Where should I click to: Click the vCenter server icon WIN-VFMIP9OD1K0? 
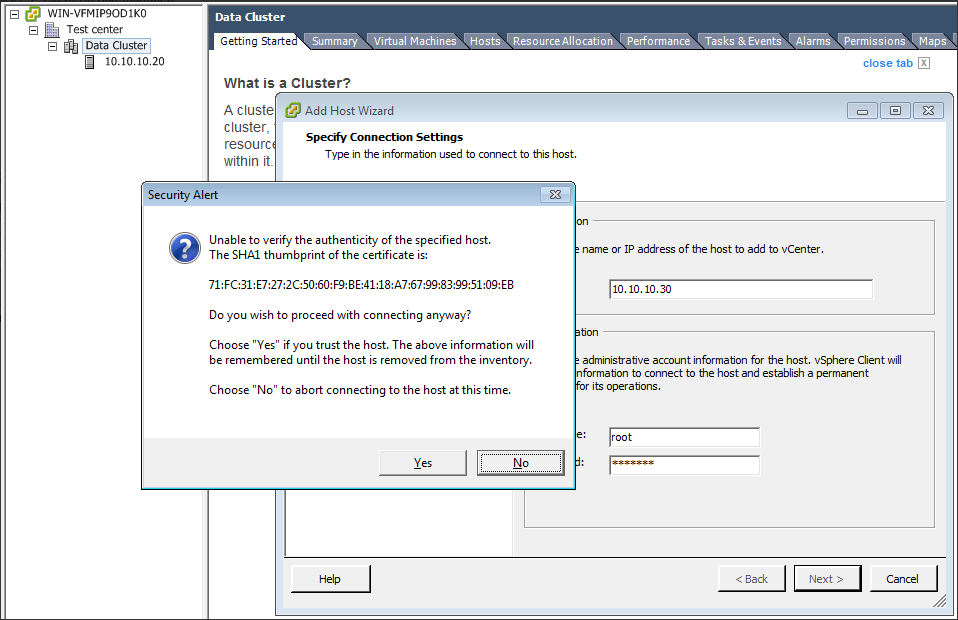pyautogui.click(x=32, y=13)
